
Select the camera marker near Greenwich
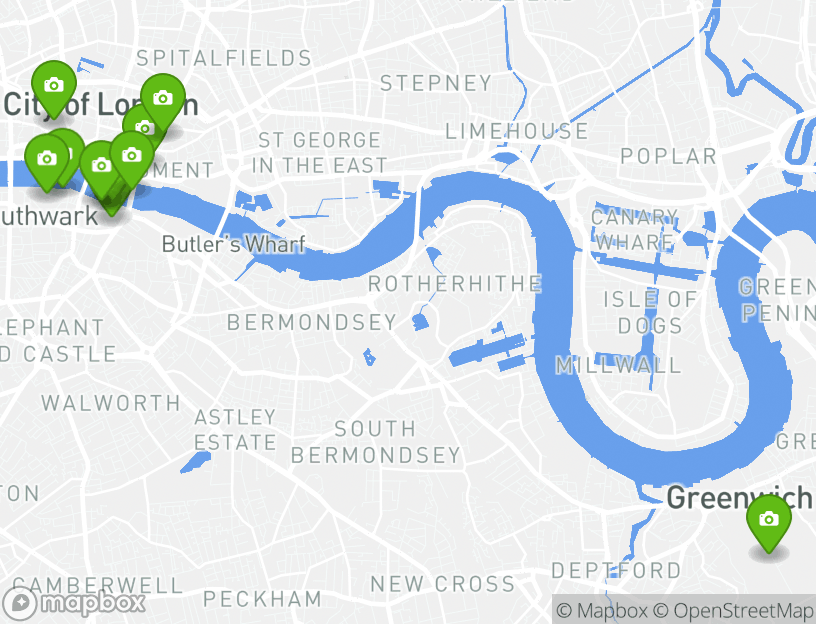[769, 521]
